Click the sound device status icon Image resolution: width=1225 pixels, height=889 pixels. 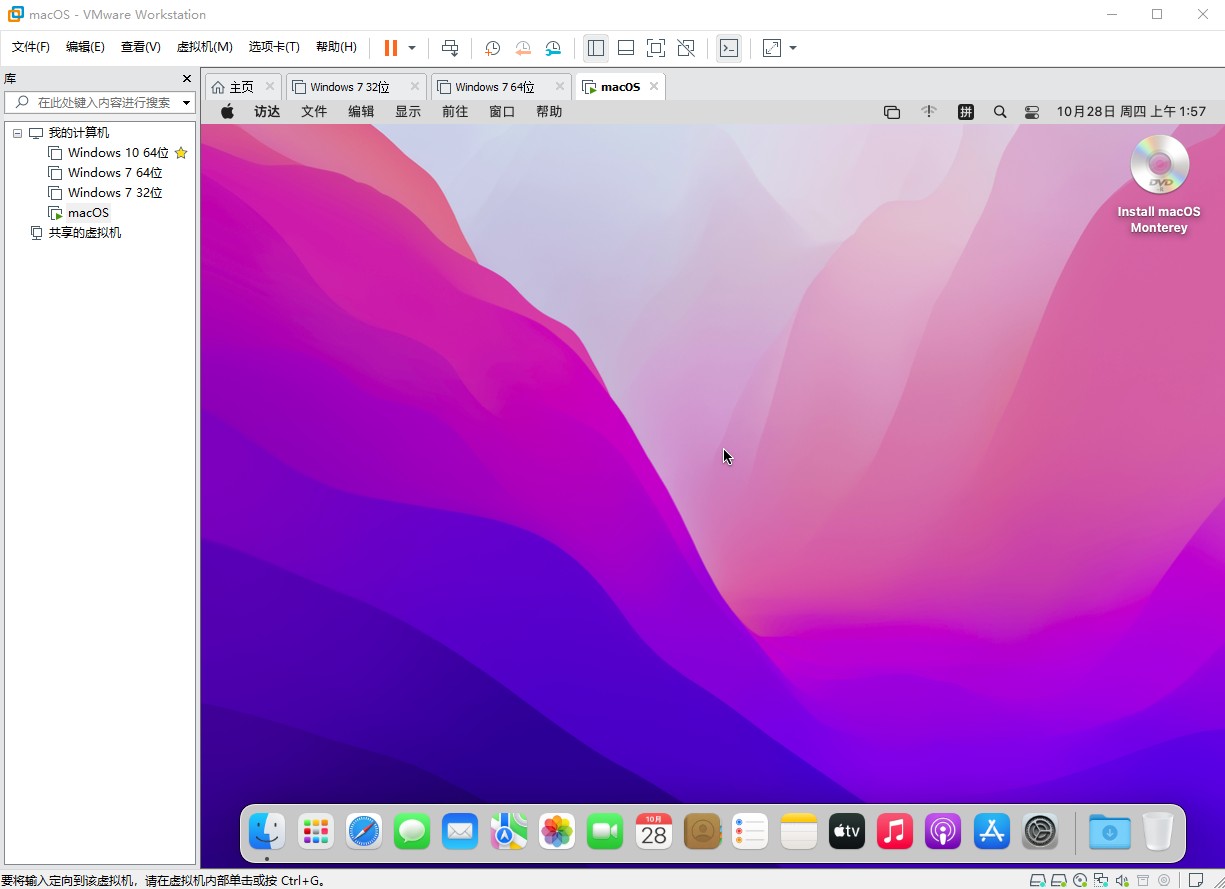click(x=1122, y=881)
